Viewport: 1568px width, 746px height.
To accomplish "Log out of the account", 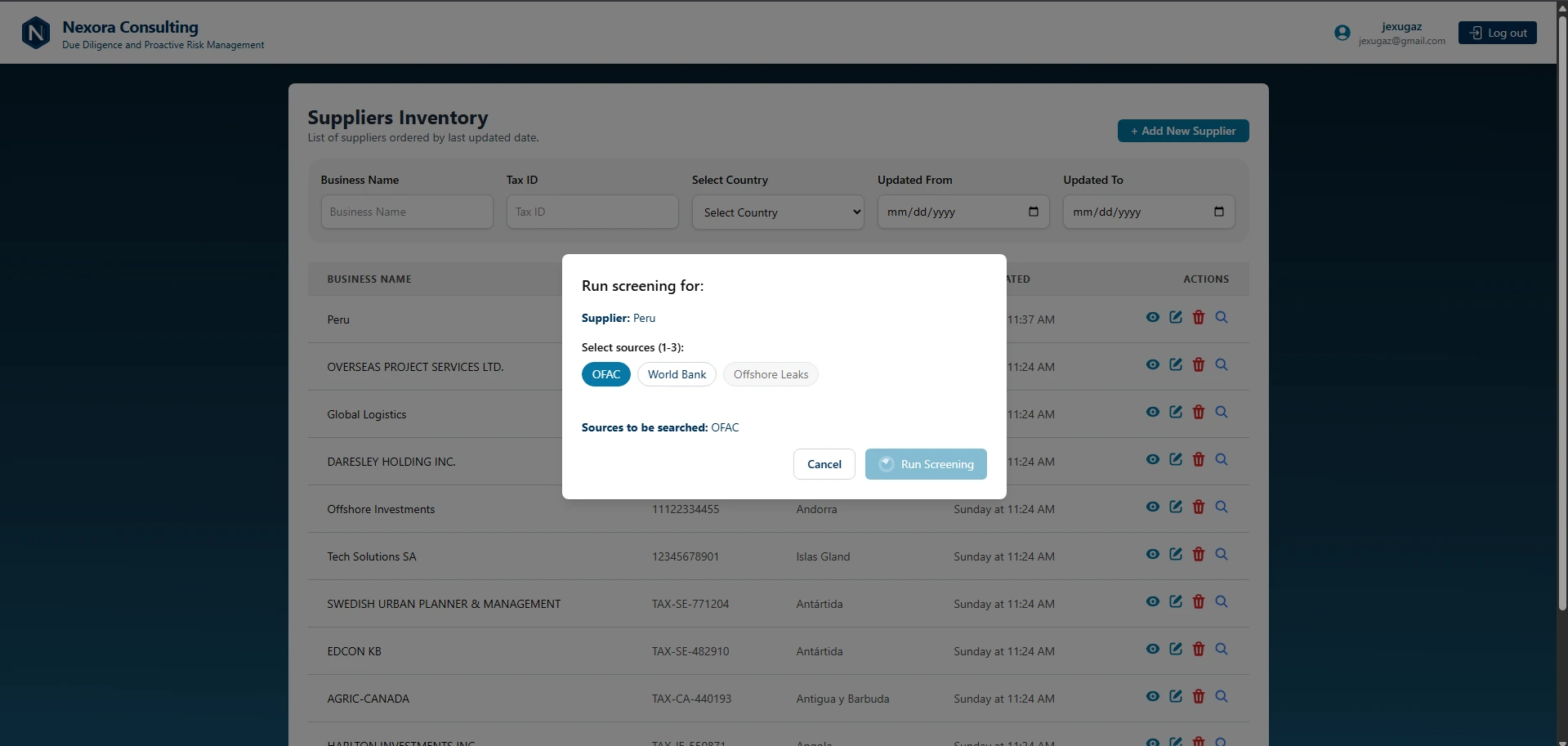I will (x=1497, y=33).
